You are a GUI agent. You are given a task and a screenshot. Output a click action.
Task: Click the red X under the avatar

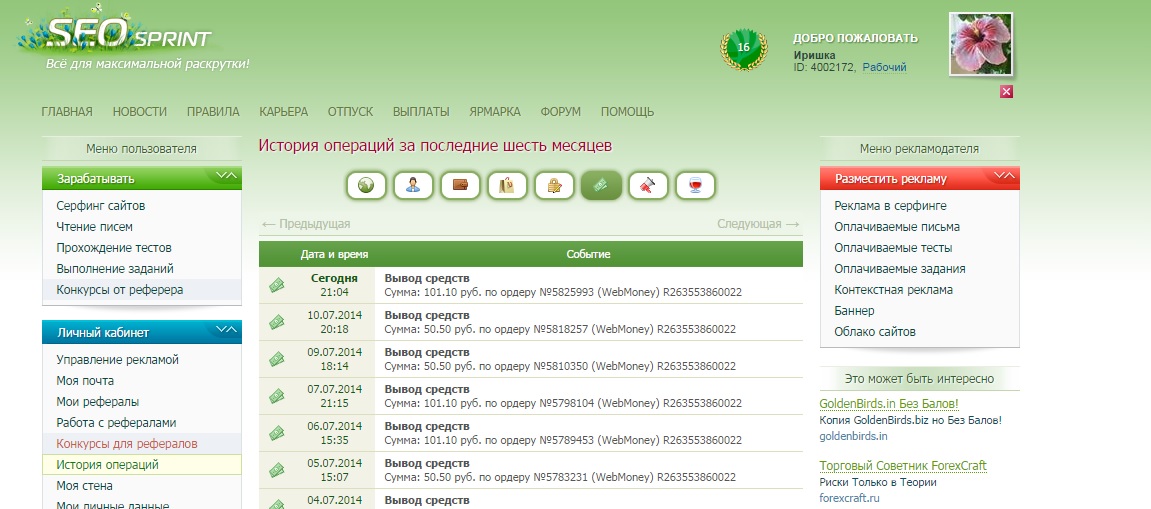pos(1006,92)
